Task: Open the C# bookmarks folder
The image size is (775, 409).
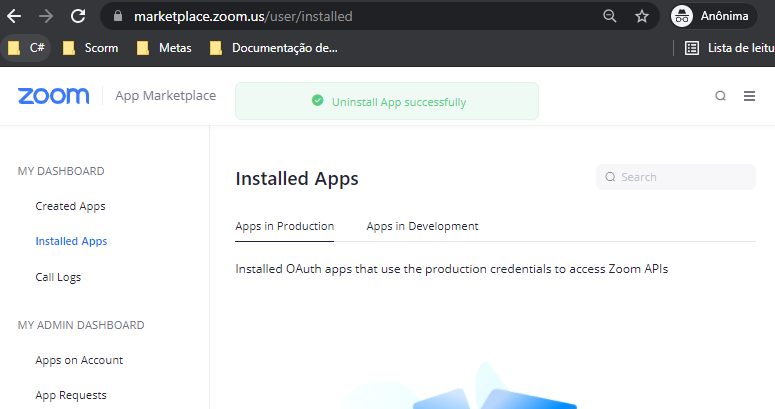Action: click(27, 48)
